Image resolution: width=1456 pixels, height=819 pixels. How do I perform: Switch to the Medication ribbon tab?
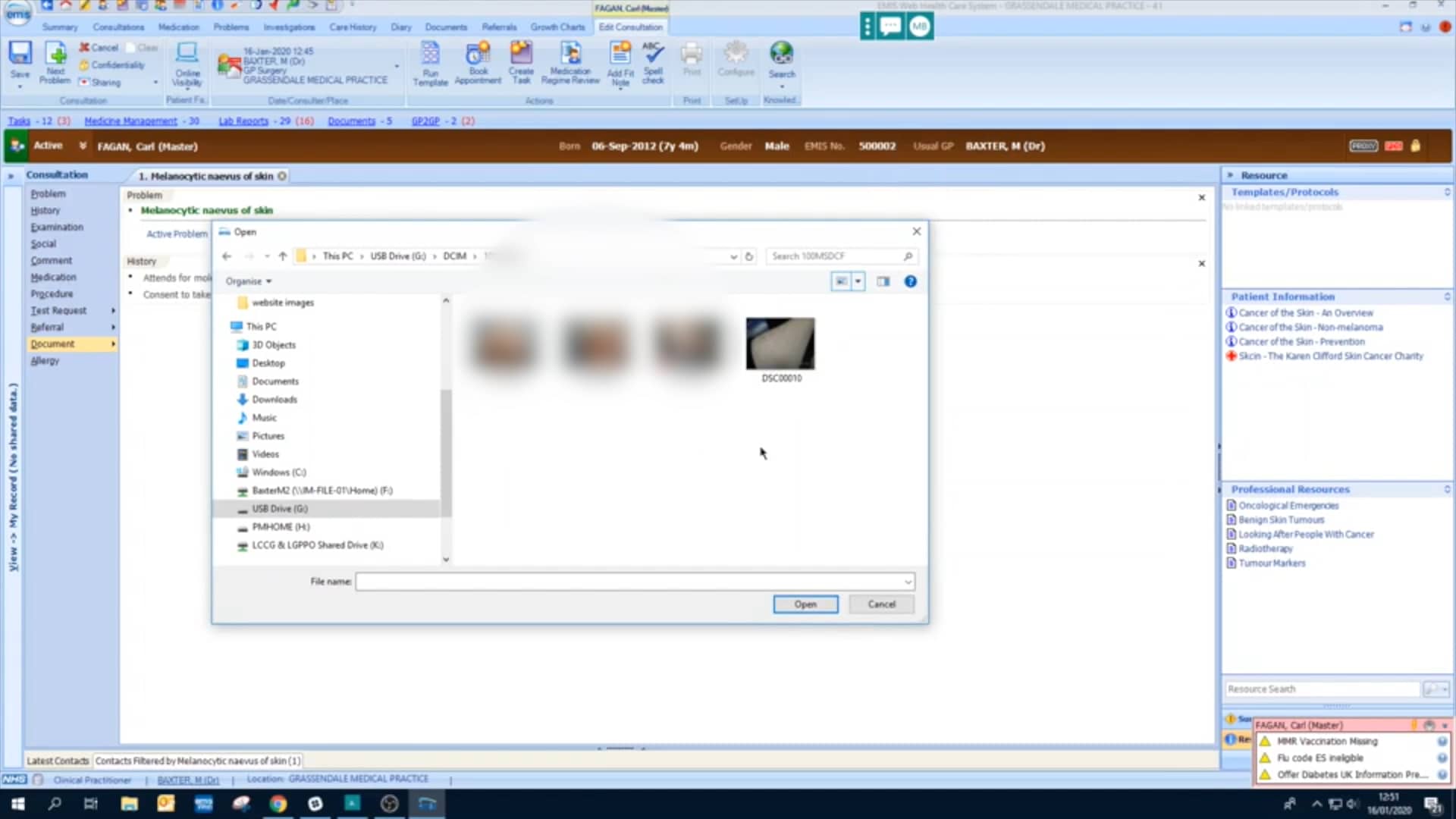click(x=178, y=27)
